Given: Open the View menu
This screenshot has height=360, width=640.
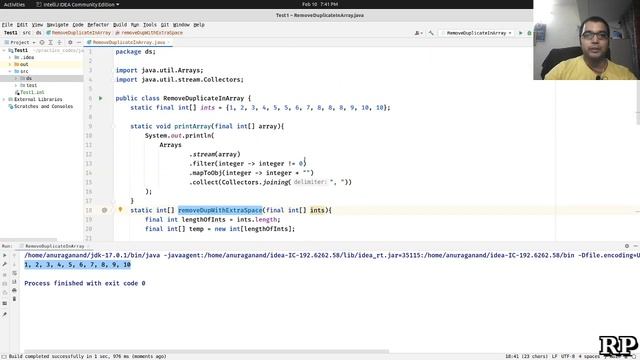Looking at the screenshot, I should coord(37,25).
